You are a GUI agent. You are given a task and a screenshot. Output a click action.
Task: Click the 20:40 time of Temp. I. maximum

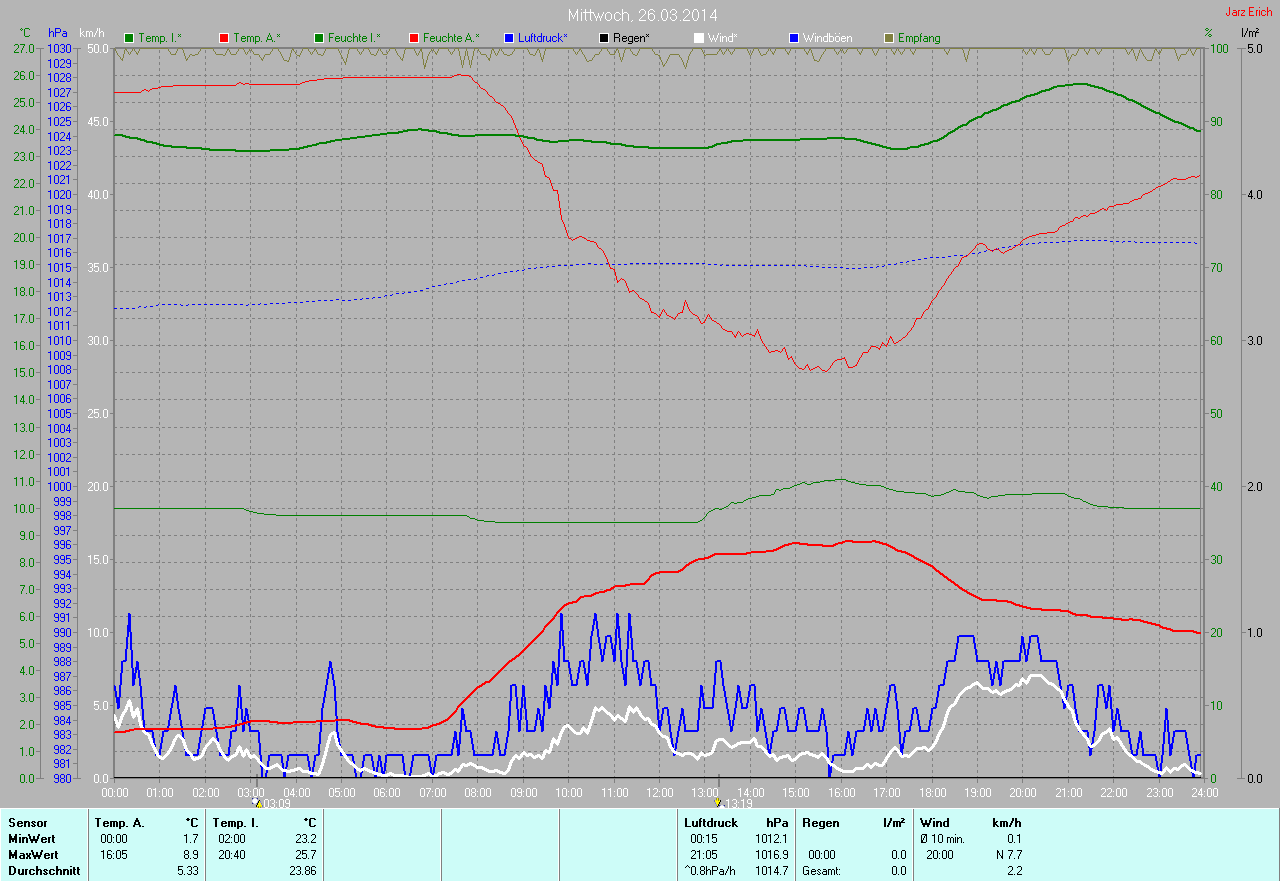pos(231,854)
